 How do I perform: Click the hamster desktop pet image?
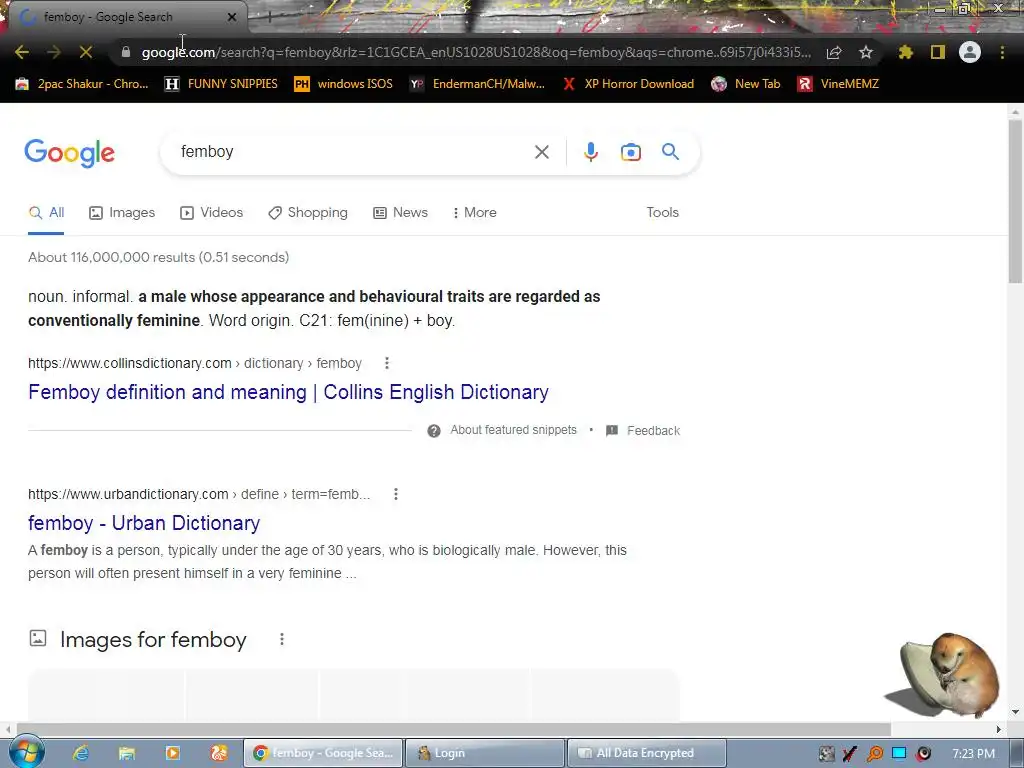(943, 675)
